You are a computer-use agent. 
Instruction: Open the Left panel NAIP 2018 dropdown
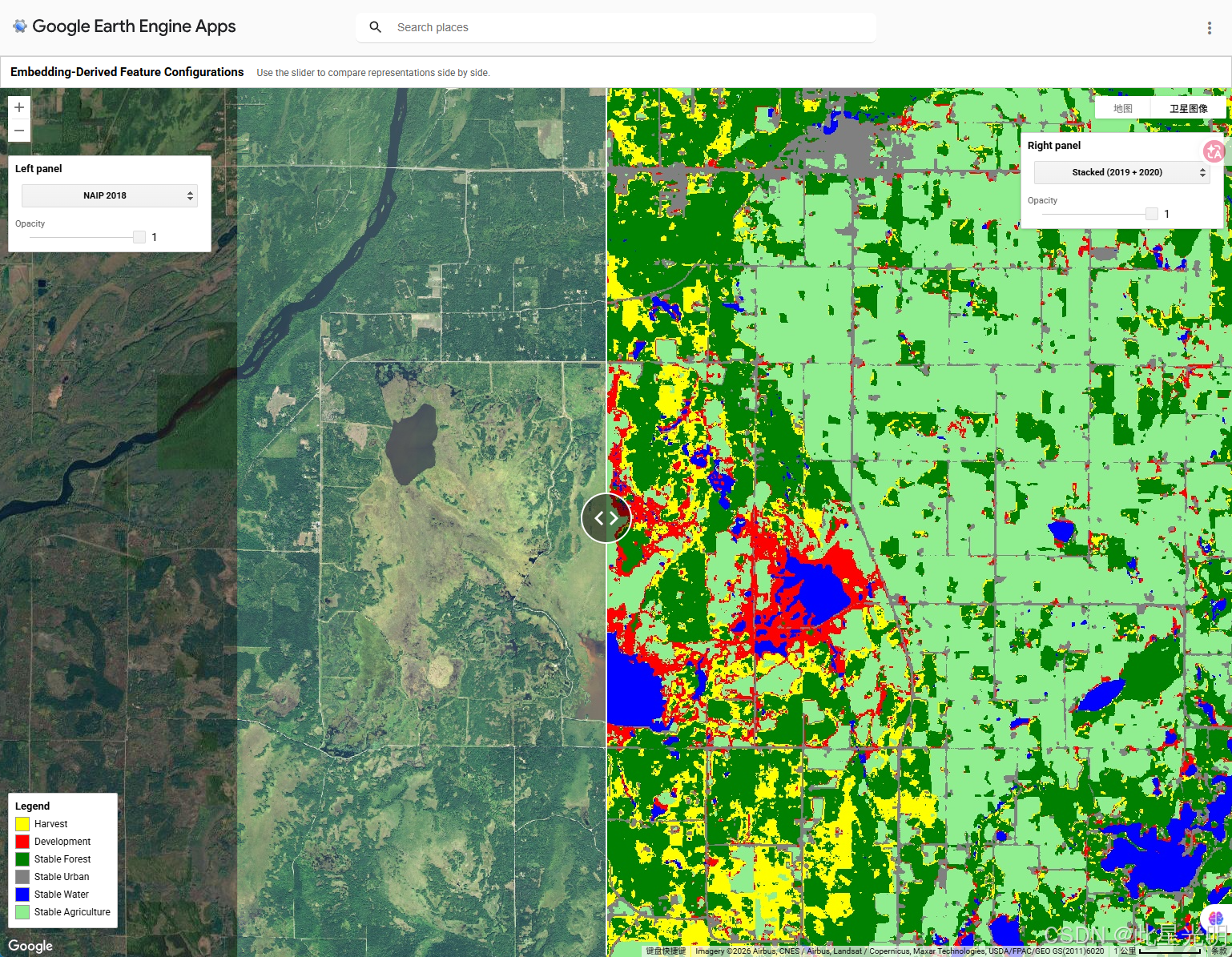110,195
